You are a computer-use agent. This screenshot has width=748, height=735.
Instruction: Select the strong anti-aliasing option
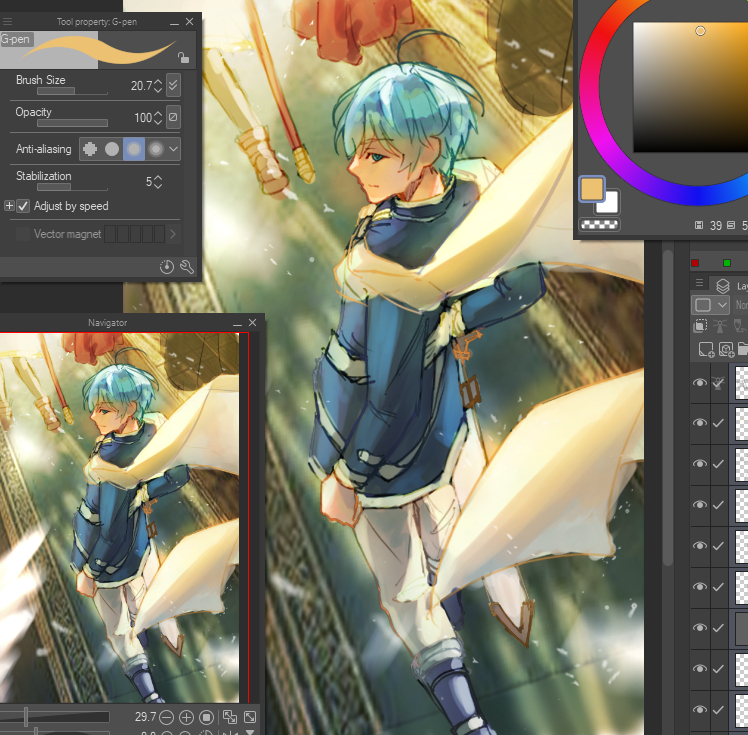(156, 149)
